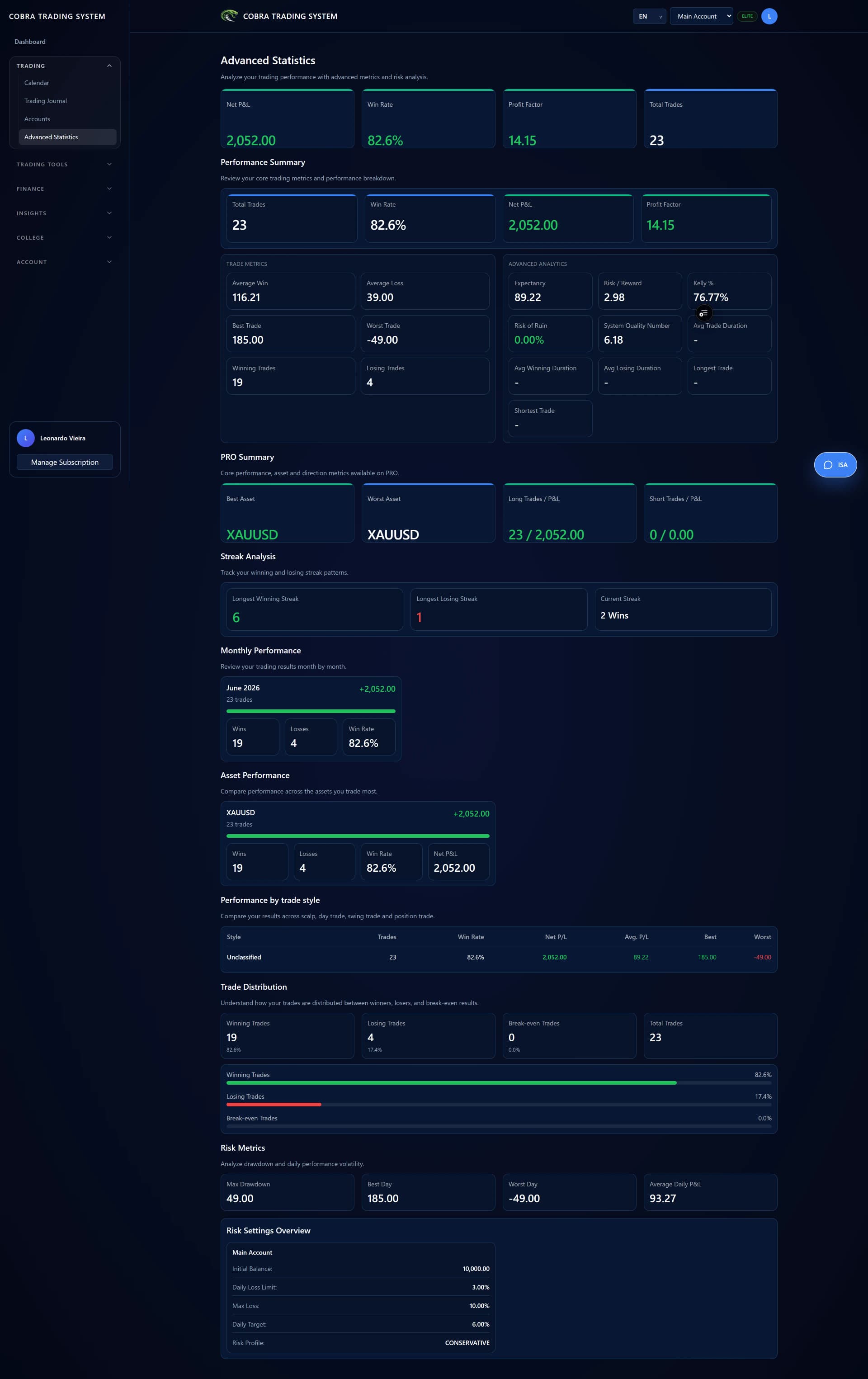Click the Kelly % card

point(730,291)
